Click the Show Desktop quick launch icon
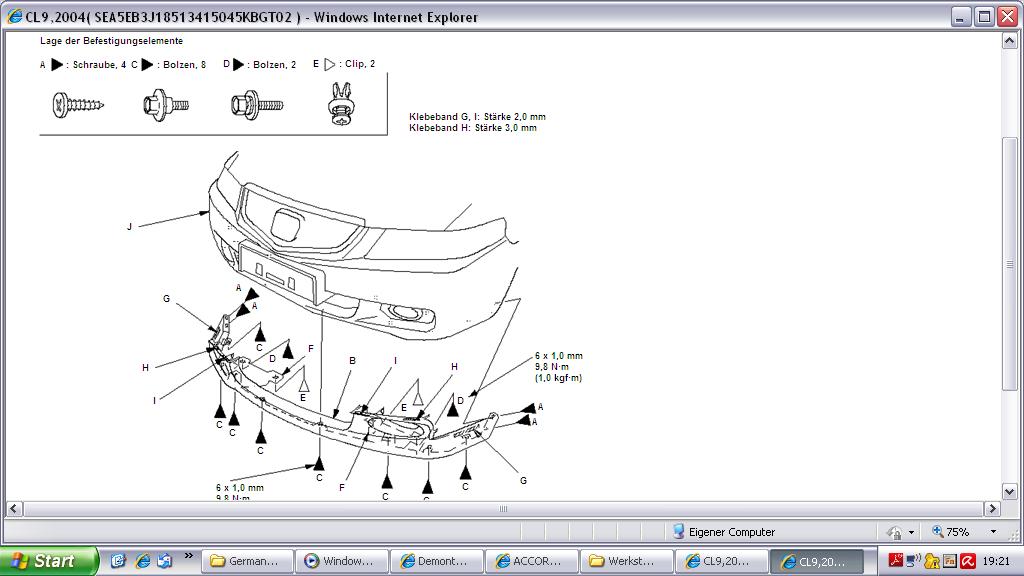This screenshot has width=1024, height=576. click(x=118, y=561)
